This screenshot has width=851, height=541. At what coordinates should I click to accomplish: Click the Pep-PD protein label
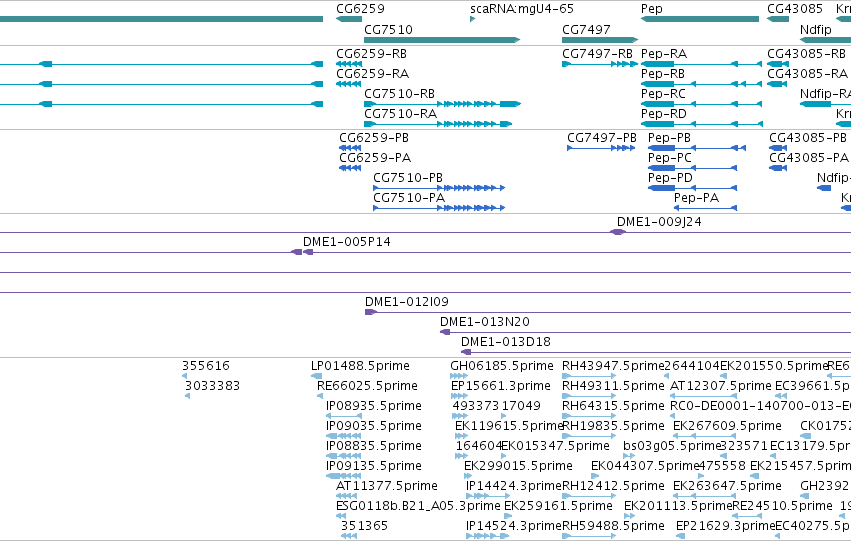click(x=670, y=178)
